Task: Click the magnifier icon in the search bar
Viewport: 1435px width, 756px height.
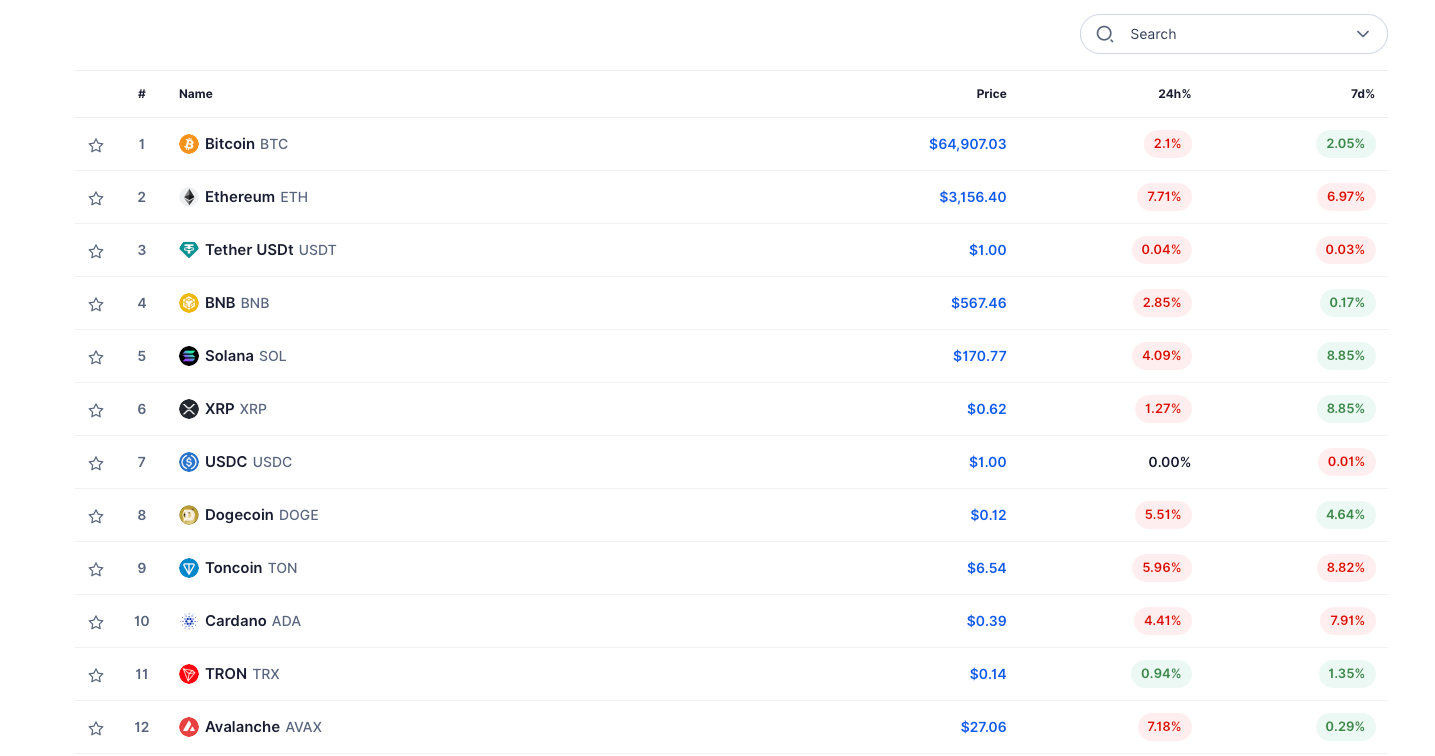Action: (x=1104, y=33)
